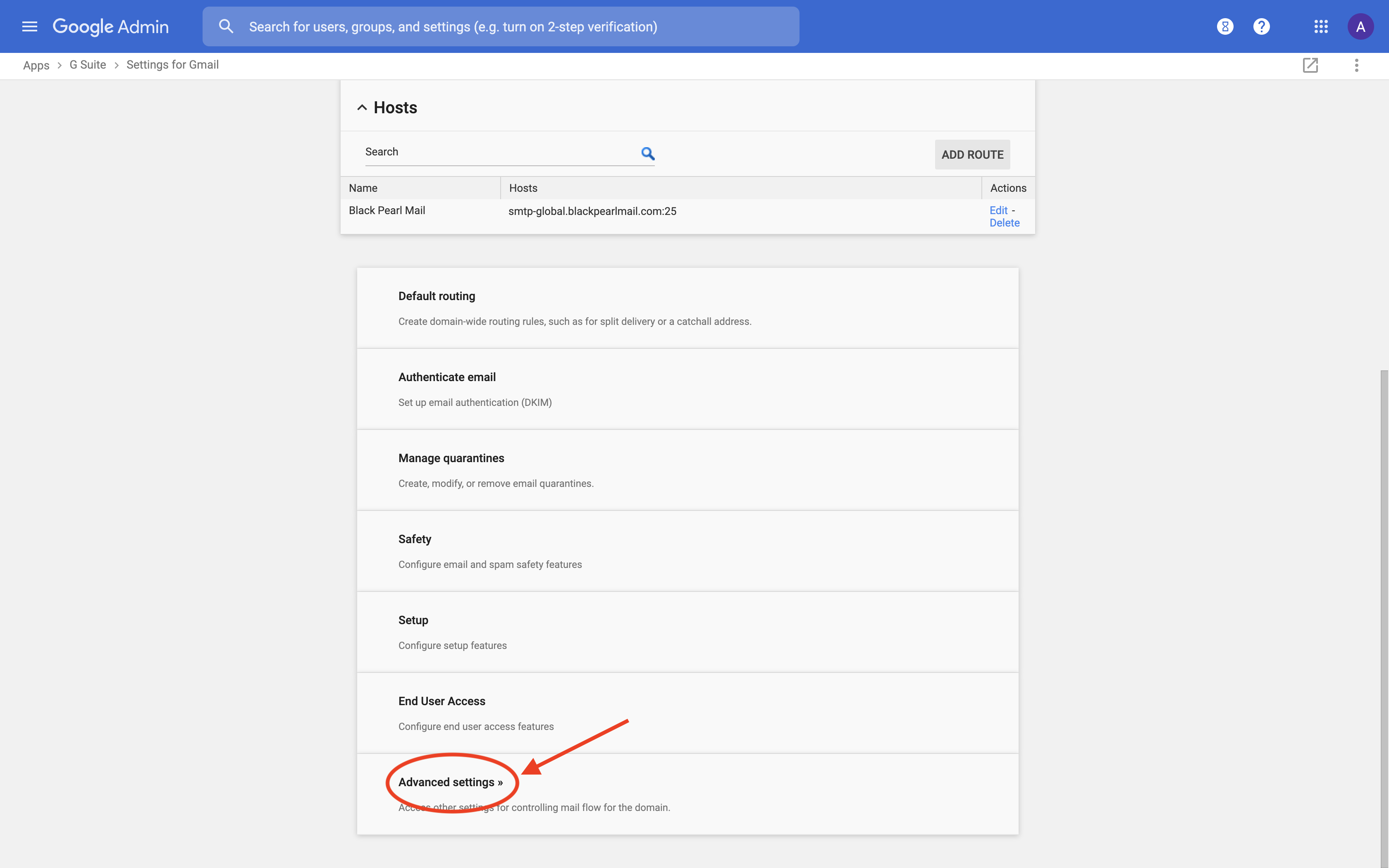This screenshot has width=1389, height=868.
Task: Collapse the Hosts section chevron
Action: [362, 107]
